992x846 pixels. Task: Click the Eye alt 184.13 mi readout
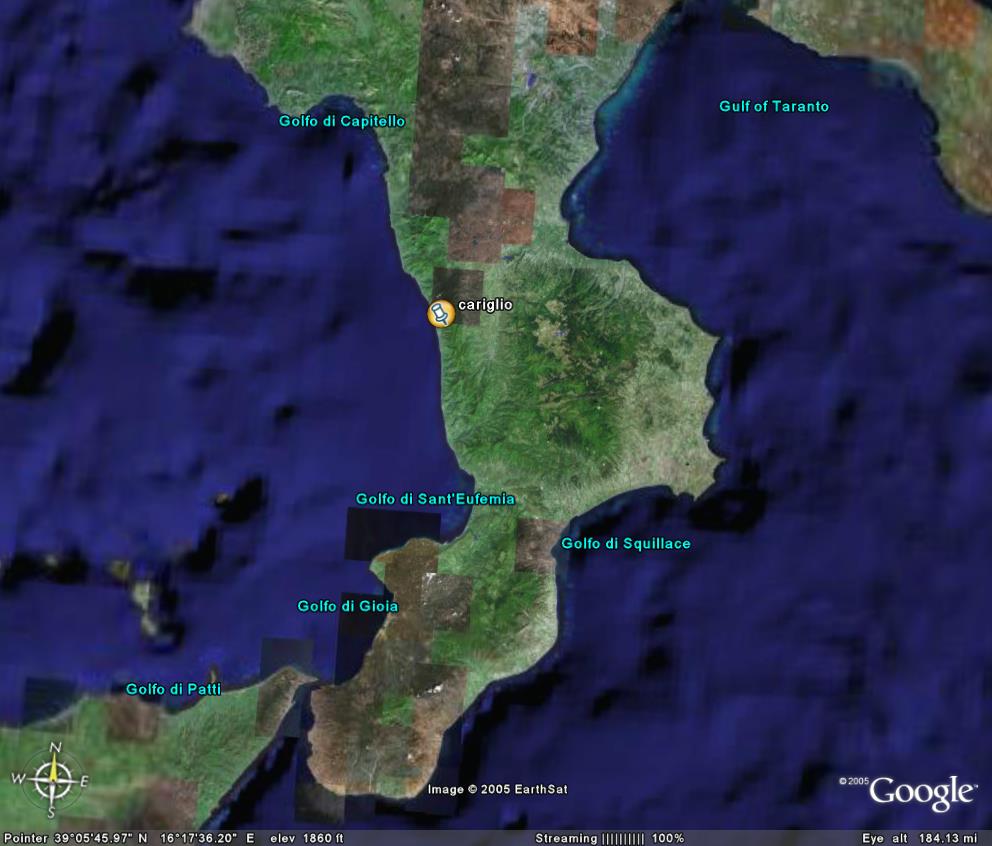coord(919,838)
